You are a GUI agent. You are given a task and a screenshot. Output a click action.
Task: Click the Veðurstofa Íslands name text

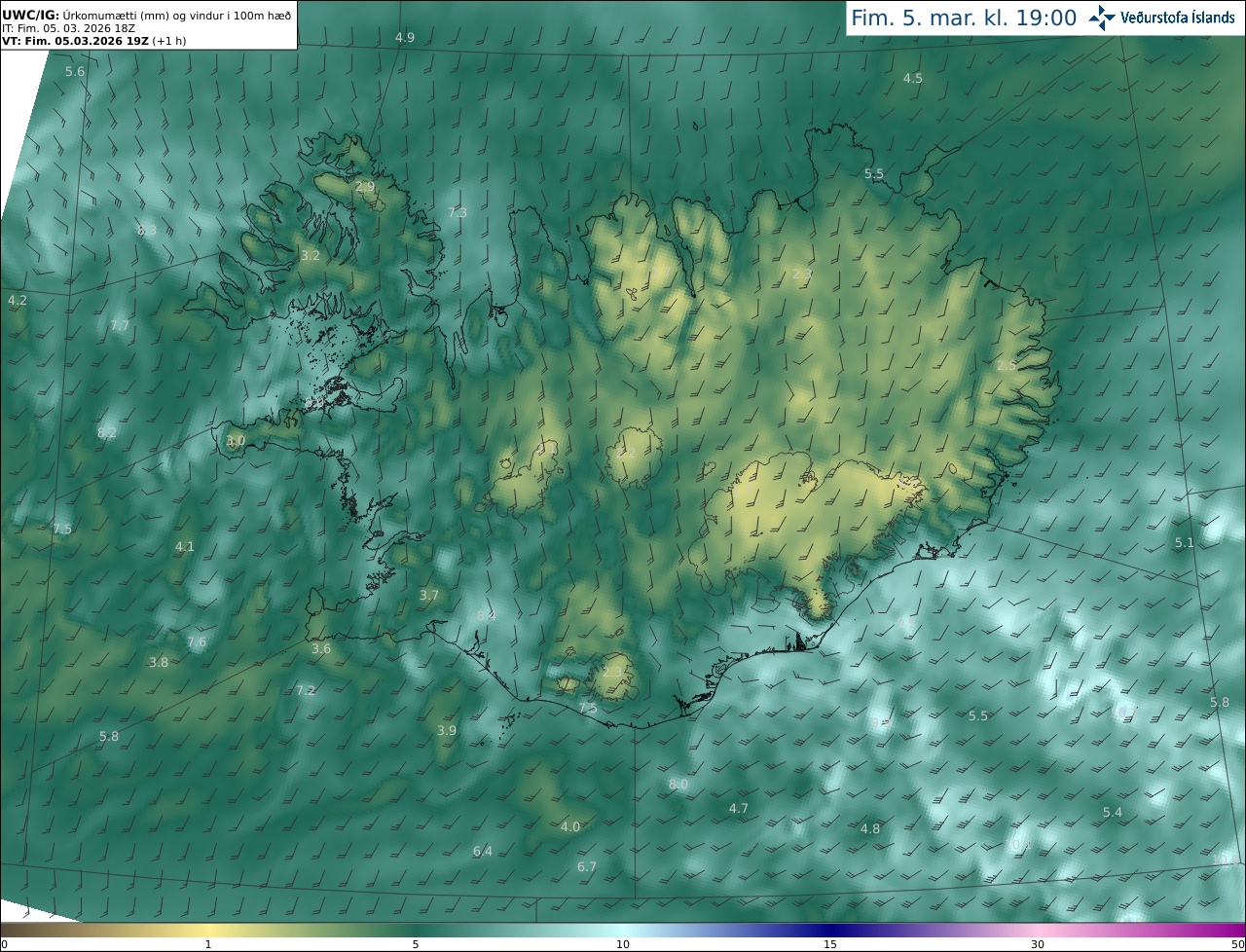[x=1177, y=18]
